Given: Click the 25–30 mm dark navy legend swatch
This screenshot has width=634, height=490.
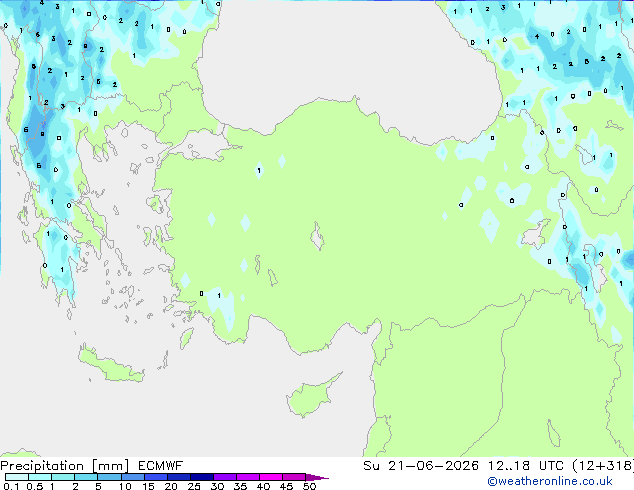Looking at the screenshot, I should pos(201,477).
